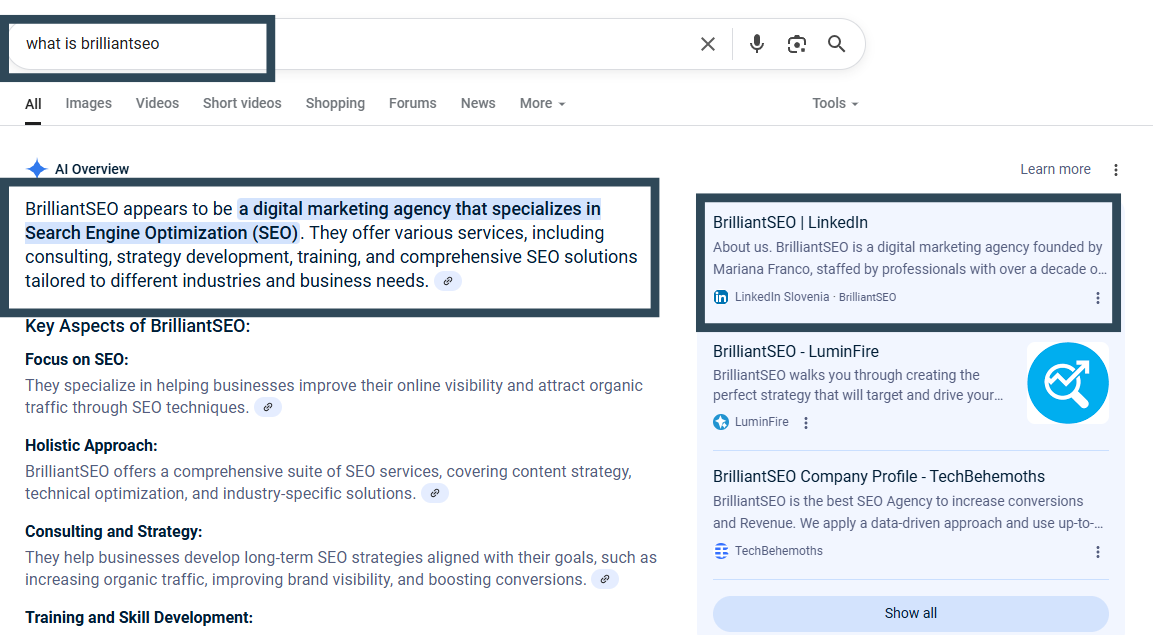Open source link under Holistic Approach
The height and width of the screenshot is (635, 1153).
(435, 494)
